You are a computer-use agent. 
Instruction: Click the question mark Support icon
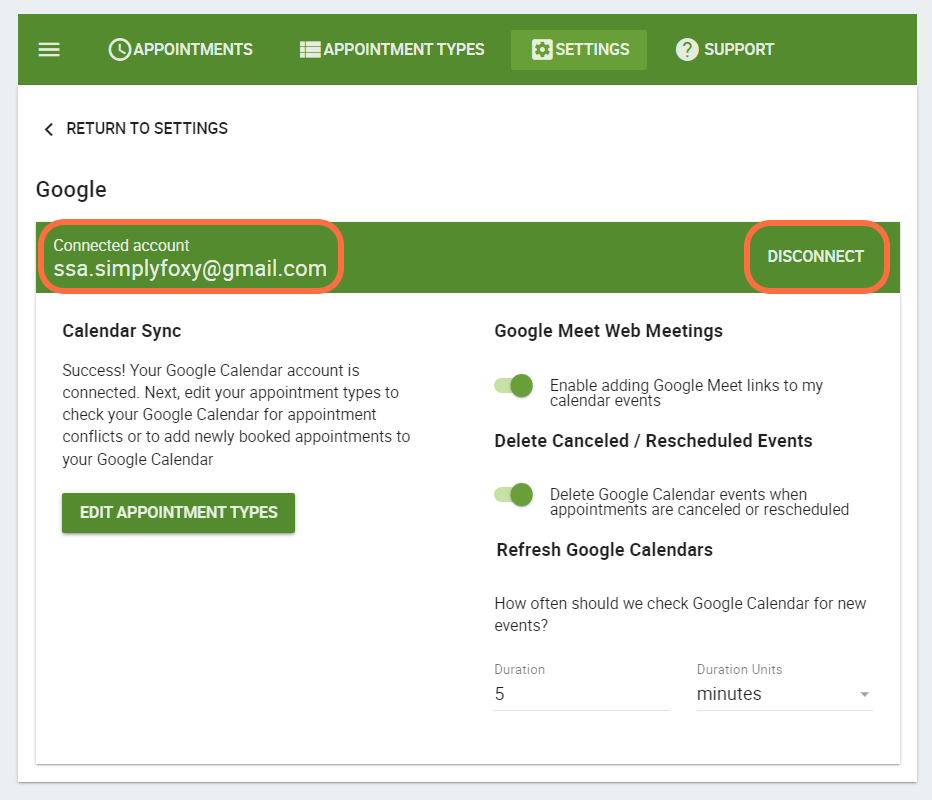687,49
